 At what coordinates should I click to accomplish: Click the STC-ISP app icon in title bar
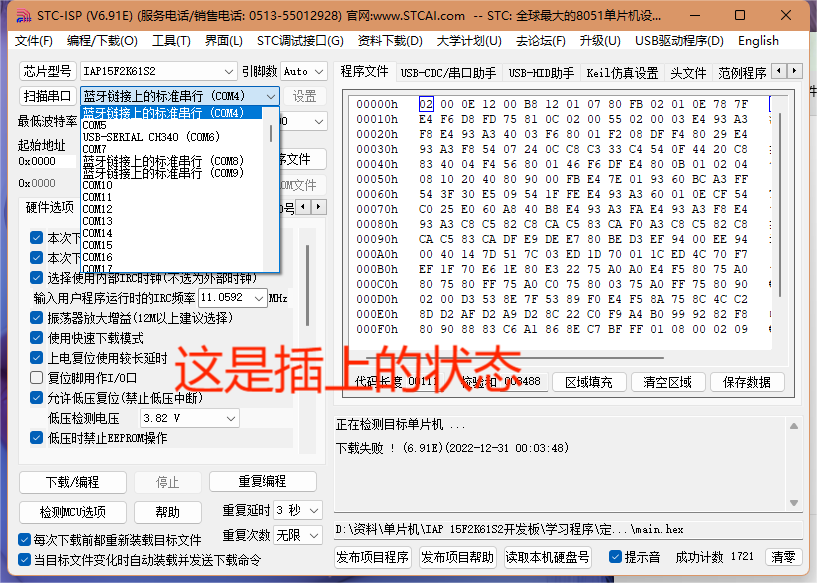[x=23, y=16]
